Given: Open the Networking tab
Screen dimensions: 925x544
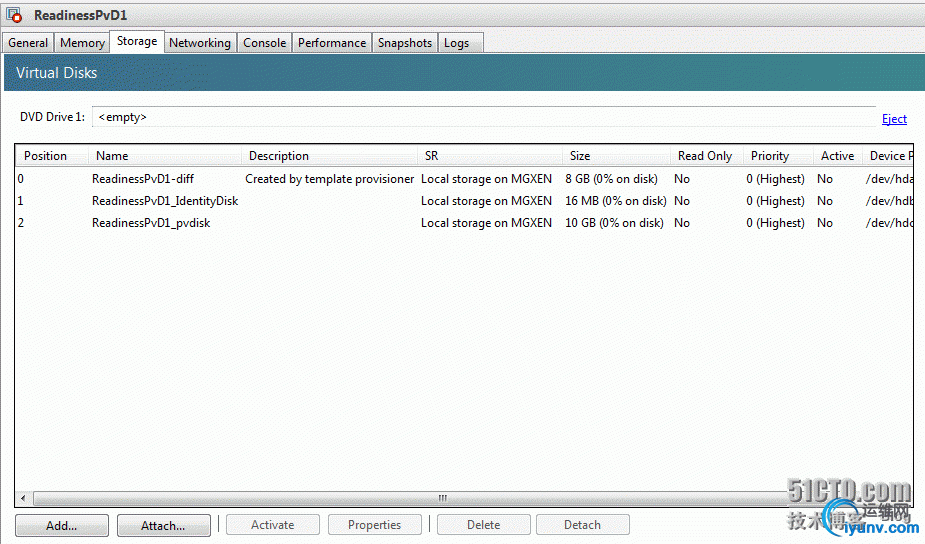Looking at the screenshot, I should pyautogui.click(x=200, y=42).
